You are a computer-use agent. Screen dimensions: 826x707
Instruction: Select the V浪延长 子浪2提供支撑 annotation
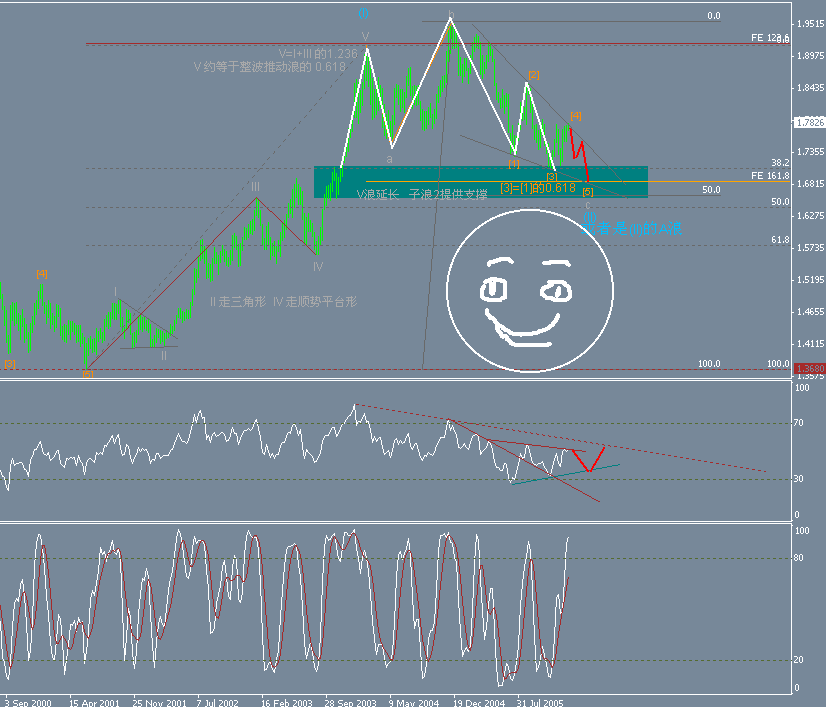coord(420,192)
